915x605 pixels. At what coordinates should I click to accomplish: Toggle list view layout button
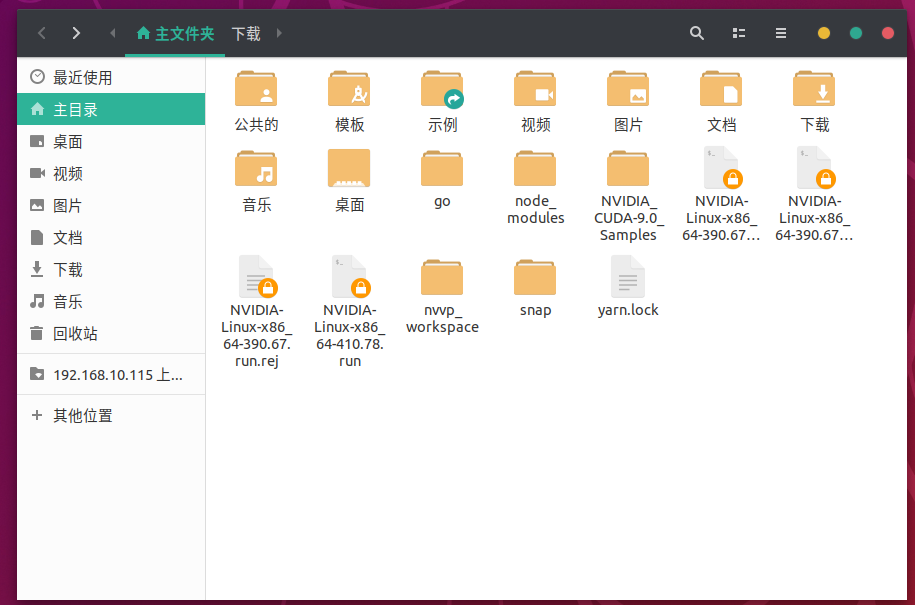[739, 33]
